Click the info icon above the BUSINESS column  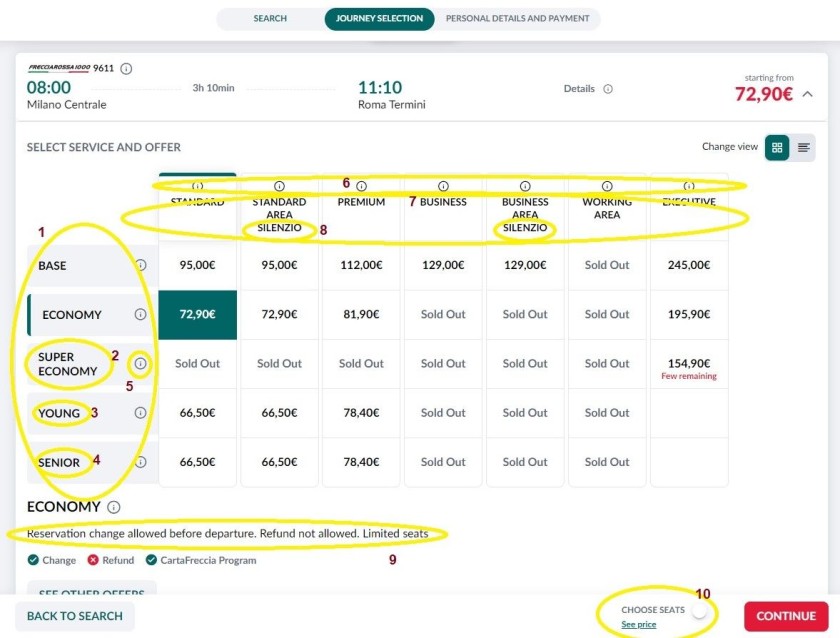pos(443,184)
